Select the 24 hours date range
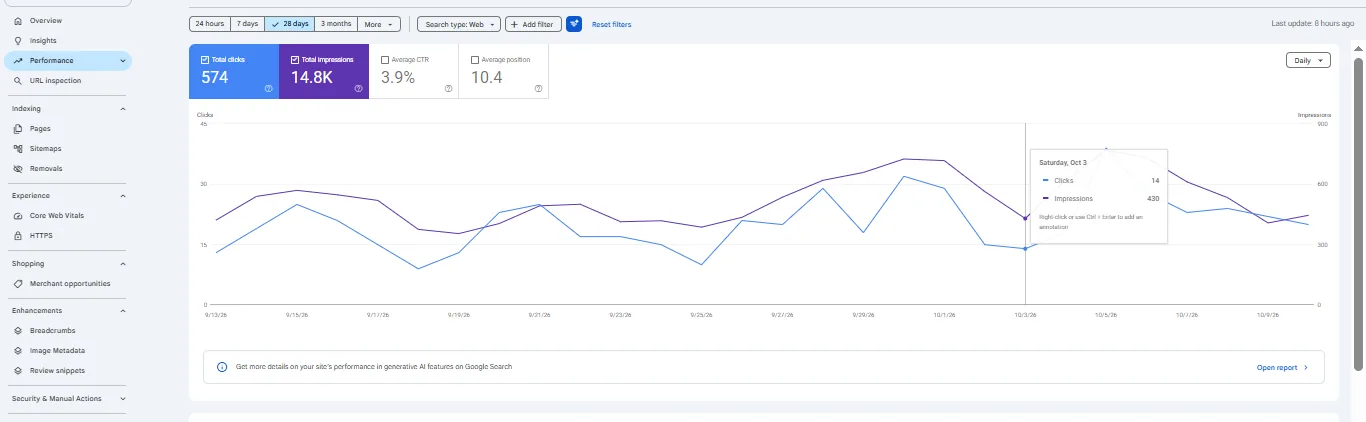The width and height of the screenshot is (1366, 422). tap(210, 23)
